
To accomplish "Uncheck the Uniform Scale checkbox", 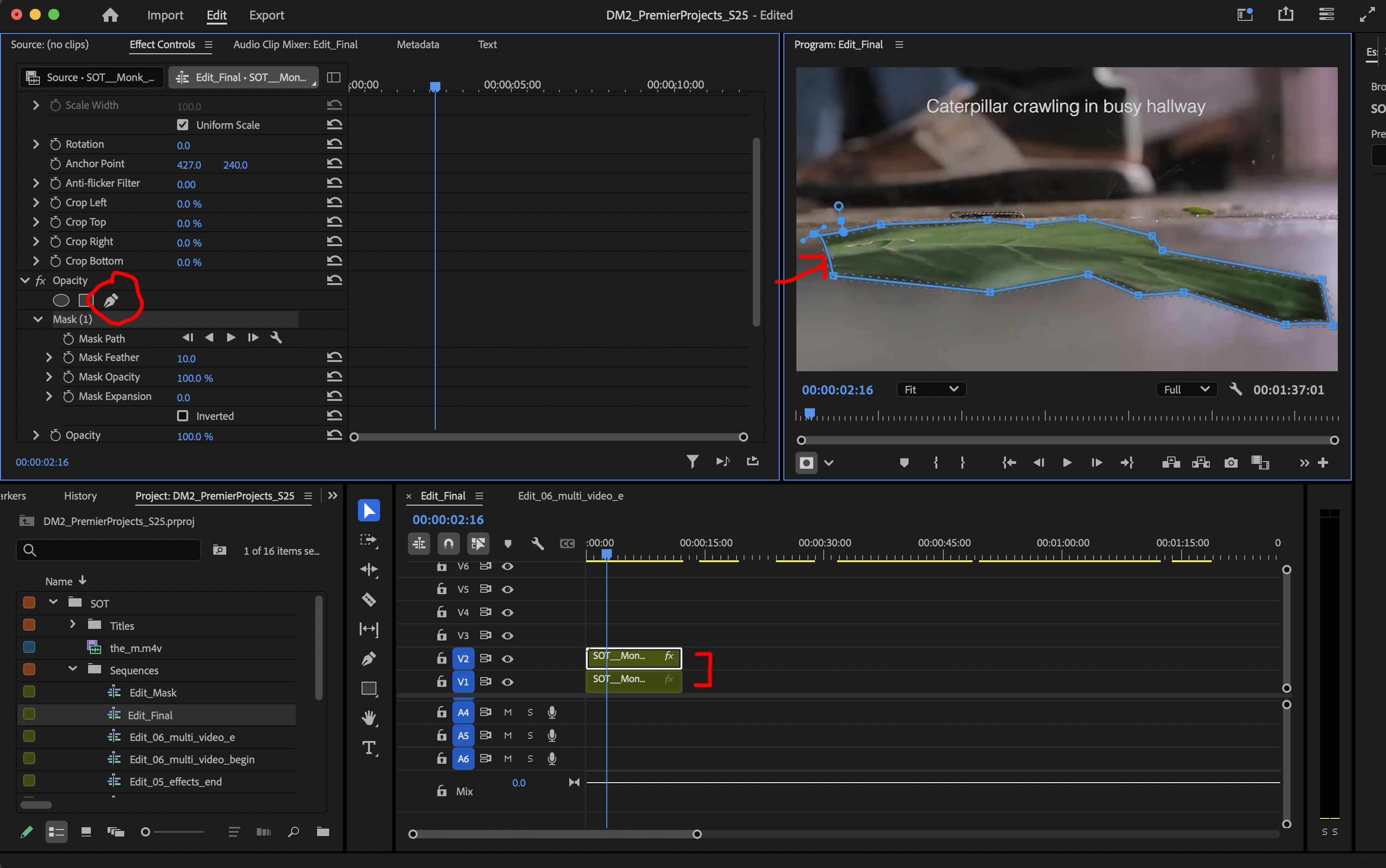I will pyautogui.click(x=183, y=125).
